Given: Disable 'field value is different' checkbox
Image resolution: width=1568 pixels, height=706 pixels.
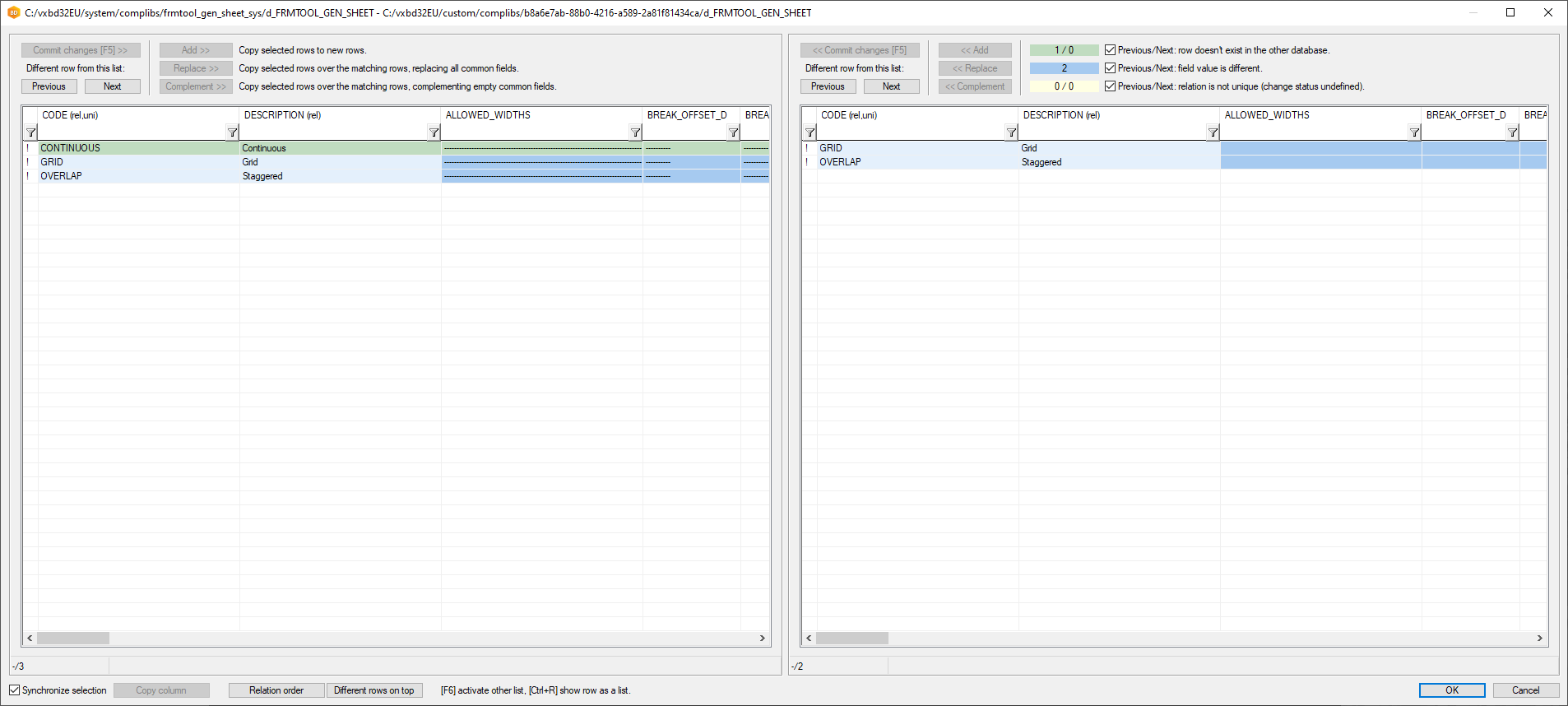Looking at the screenshot, I should point(1110,68).
